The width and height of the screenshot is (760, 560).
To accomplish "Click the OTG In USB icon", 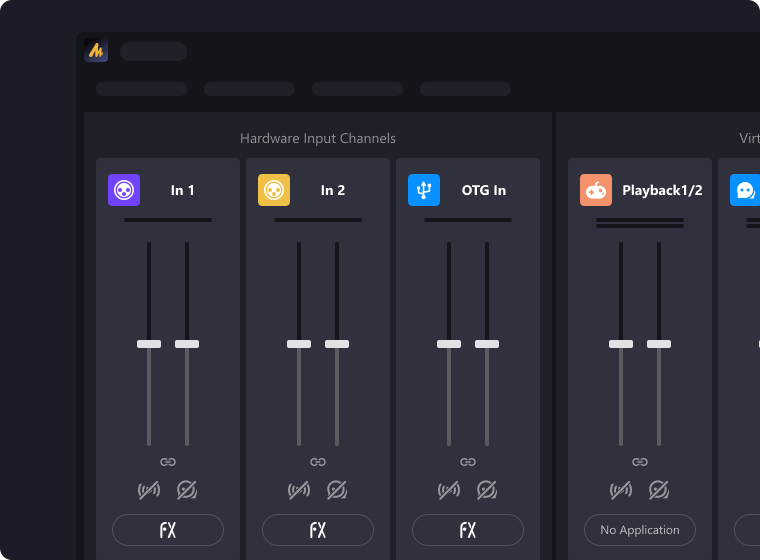I will pyautogui.click(x=424, y=190).
